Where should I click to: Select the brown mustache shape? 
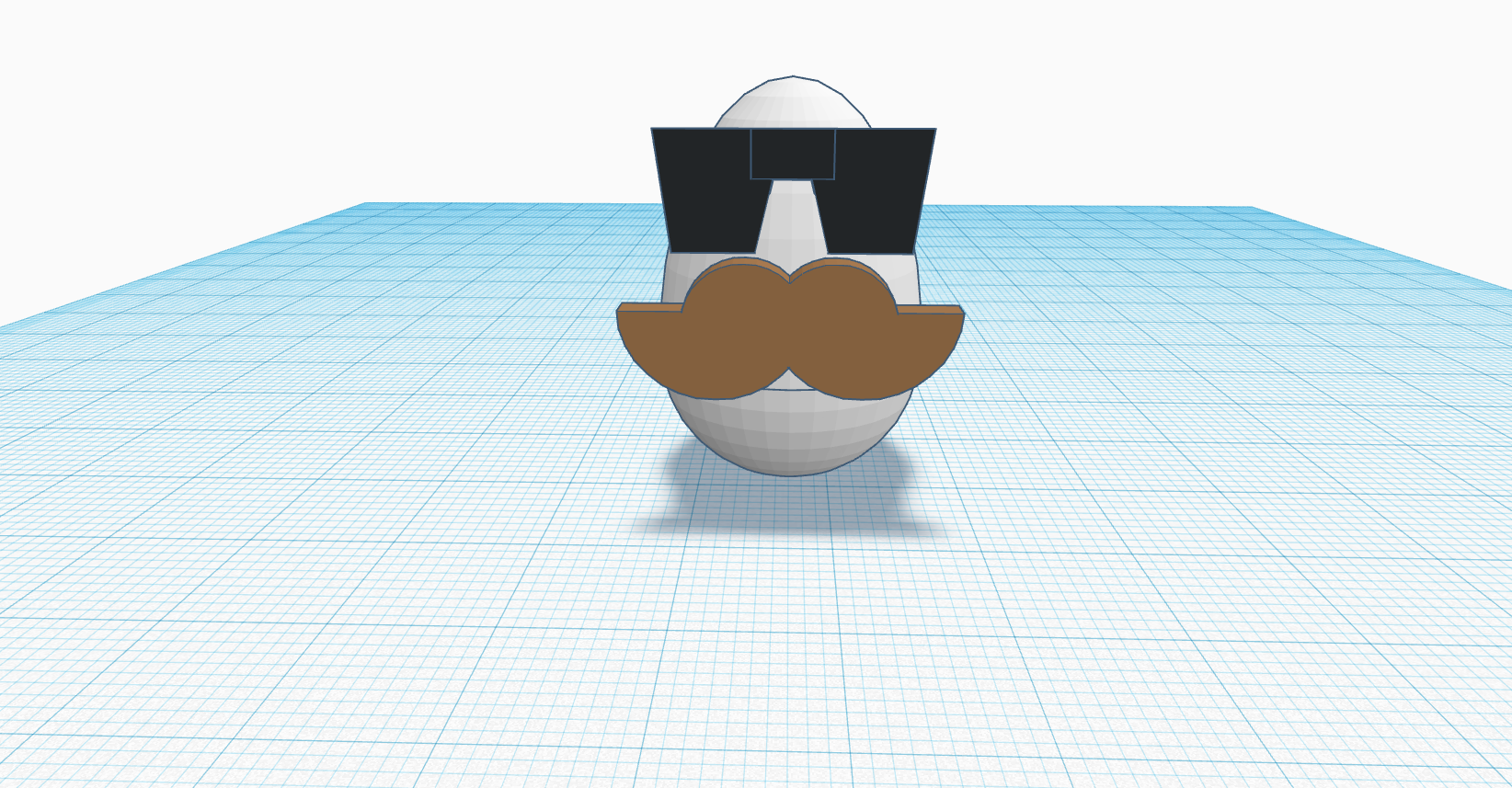(x=790, y=329)
